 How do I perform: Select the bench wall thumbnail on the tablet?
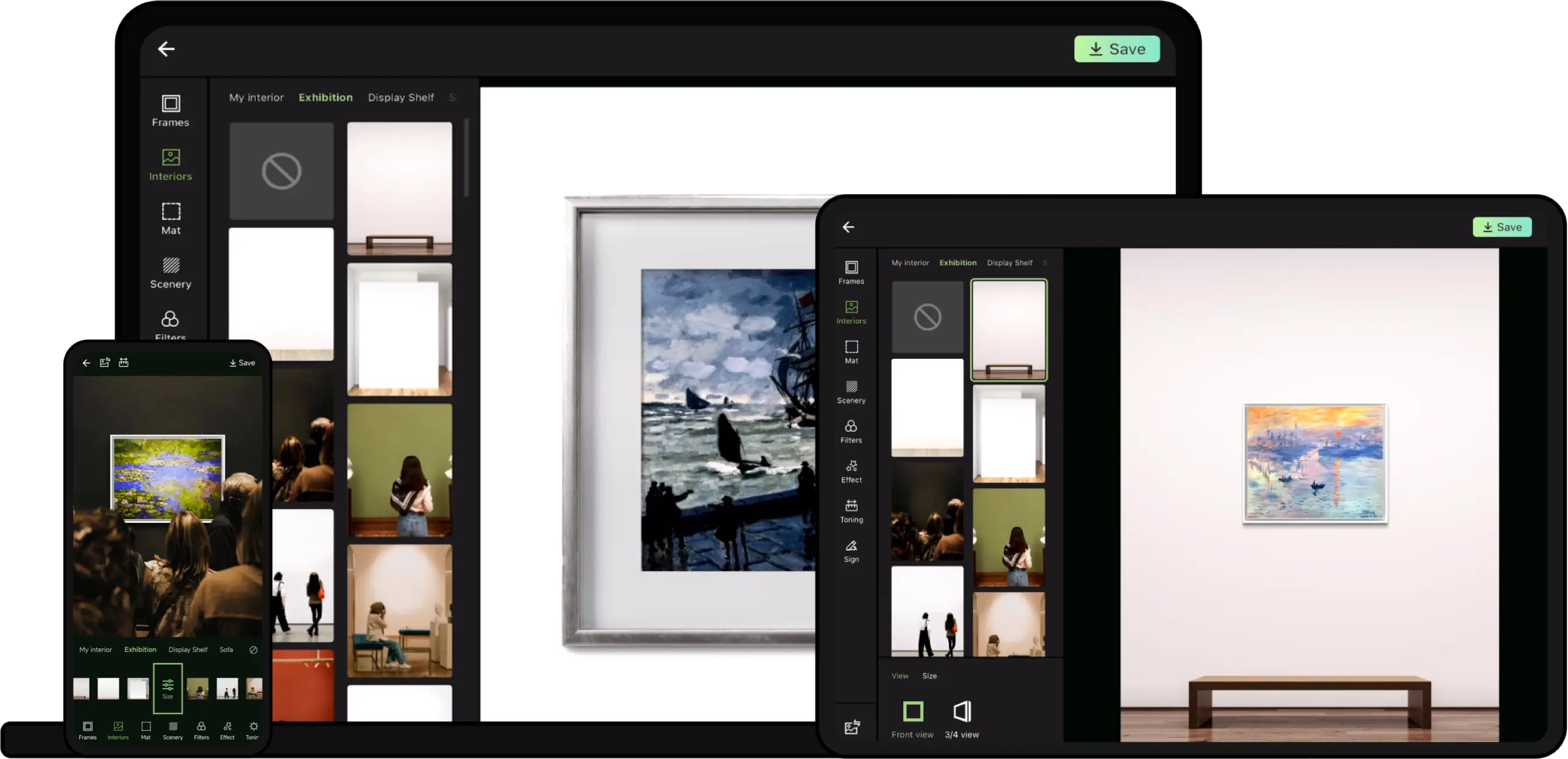[1009, 330]
